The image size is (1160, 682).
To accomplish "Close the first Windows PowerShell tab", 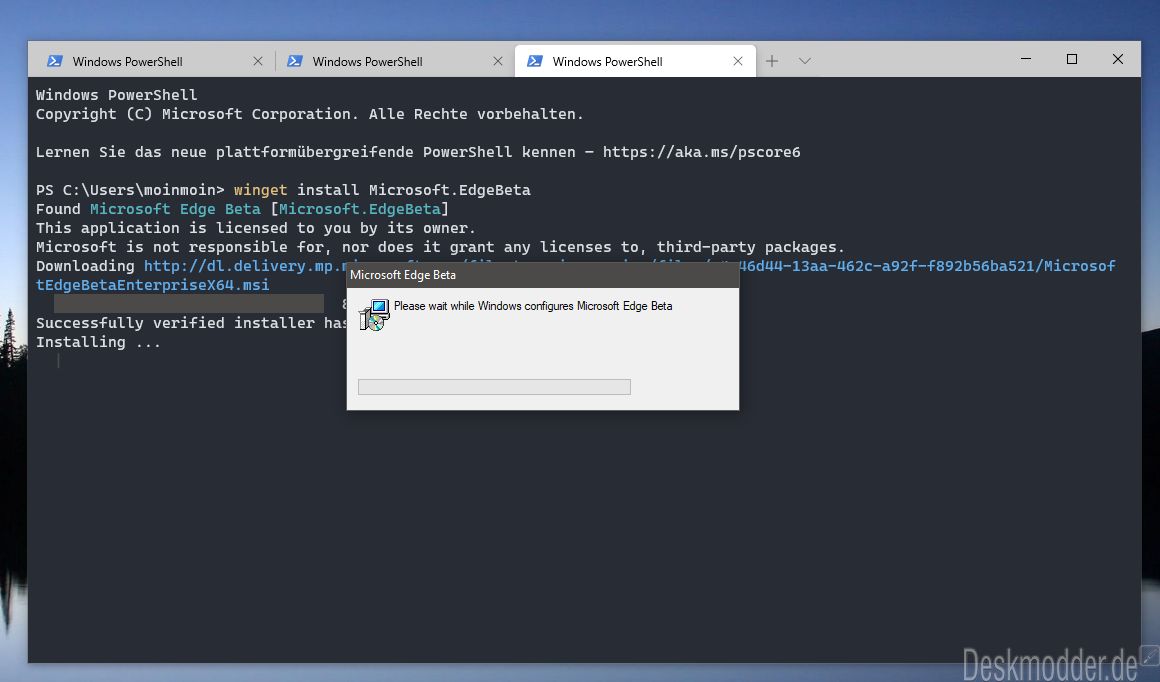I will [257, 61].
